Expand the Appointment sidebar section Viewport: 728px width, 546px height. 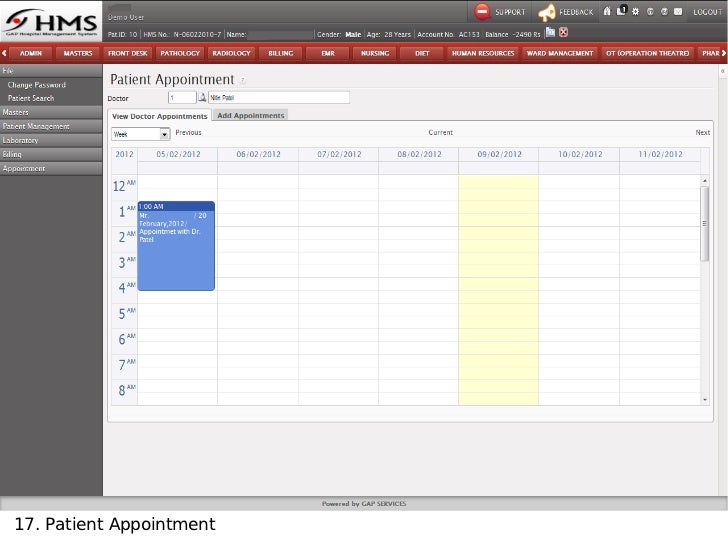point(51,169)
